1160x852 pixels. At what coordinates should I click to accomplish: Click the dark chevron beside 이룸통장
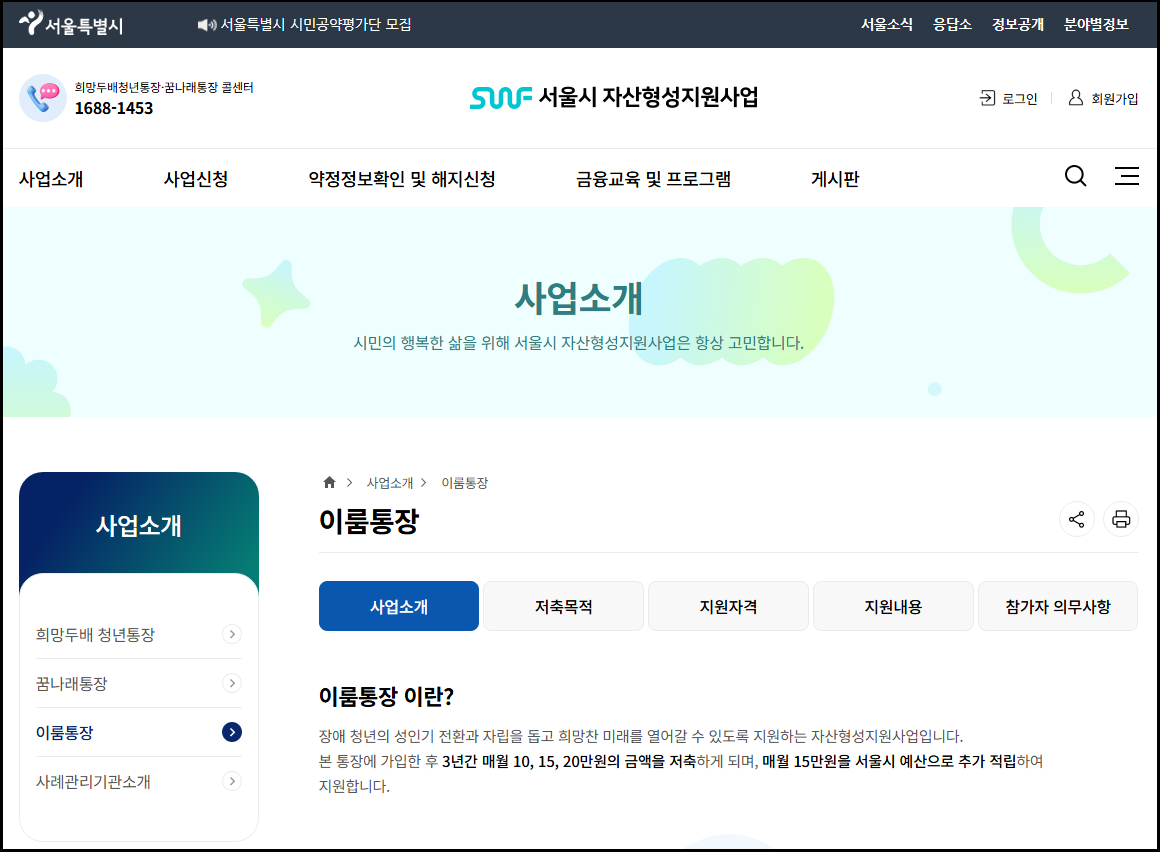232,732
